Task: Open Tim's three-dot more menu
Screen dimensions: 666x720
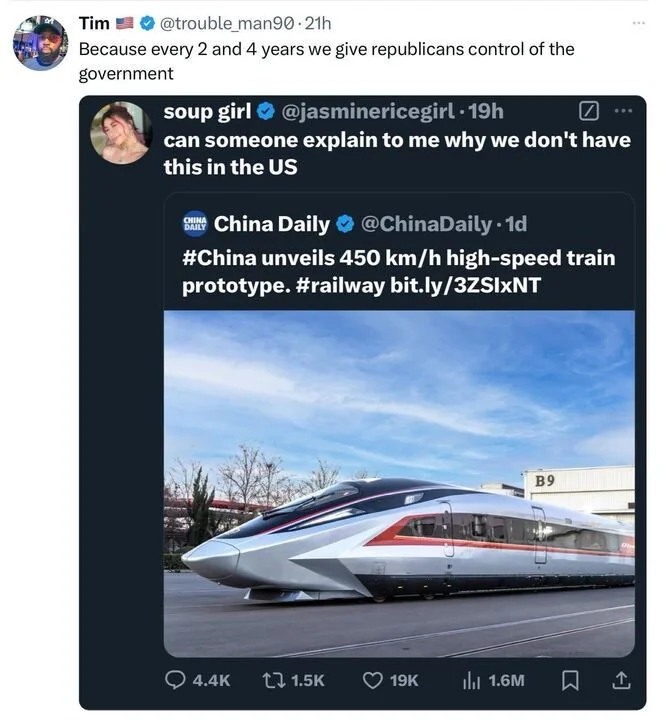Action: [639, 22]
